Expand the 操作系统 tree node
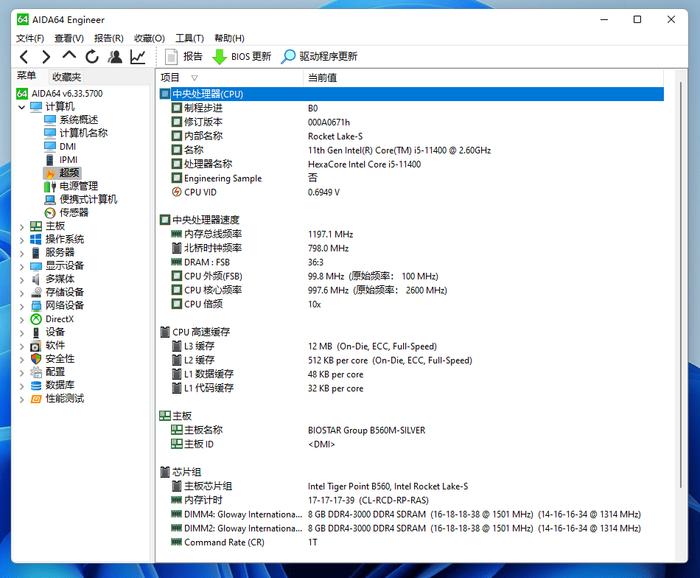 21,240
